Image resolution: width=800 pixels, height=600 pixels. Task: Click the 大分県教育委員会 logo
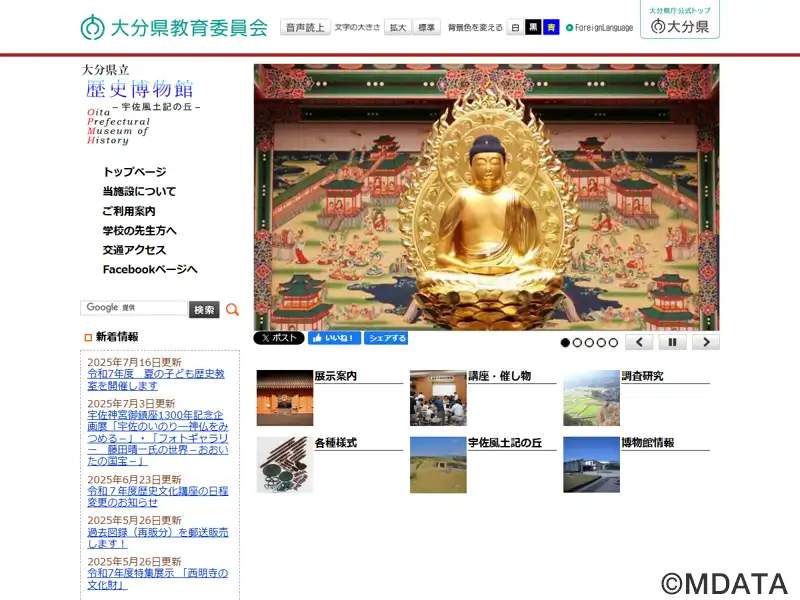click(174, 27)
